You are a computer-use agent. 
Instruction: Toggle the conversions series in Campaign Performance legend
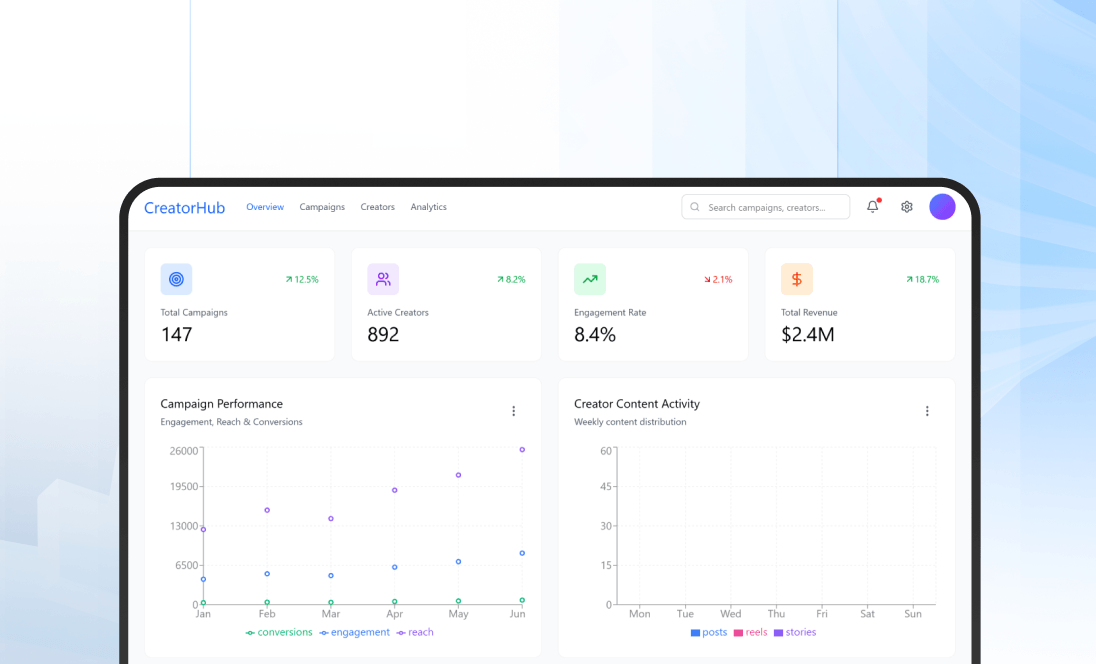coord(278,632)
